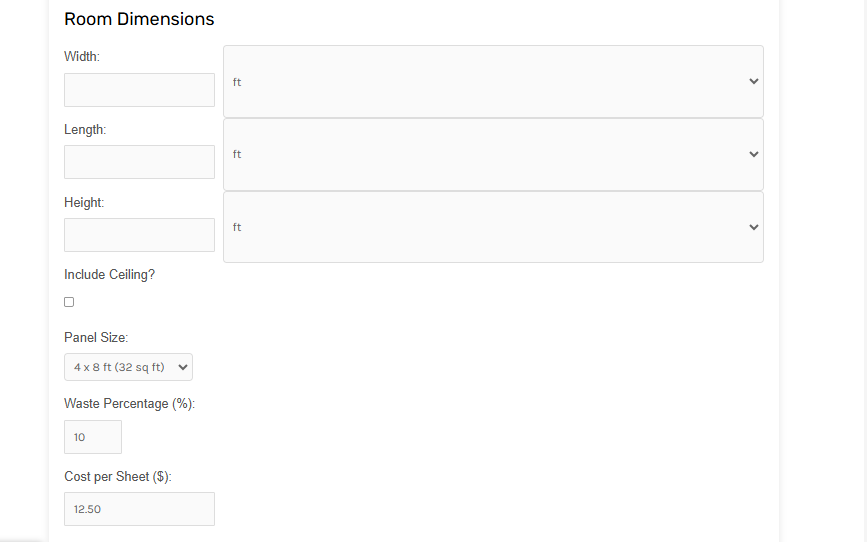Click the "Waste Percentage (%)" label
867x542 pixels.
(129, 404)
